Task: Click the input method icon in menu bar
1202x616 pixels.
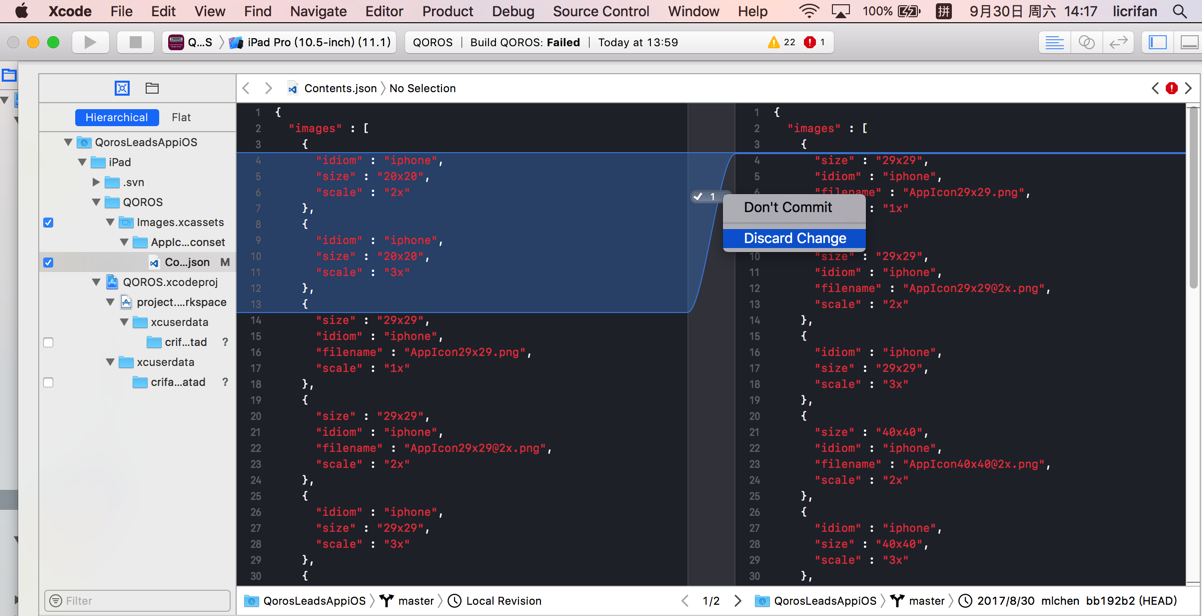Action: (943, 11)
